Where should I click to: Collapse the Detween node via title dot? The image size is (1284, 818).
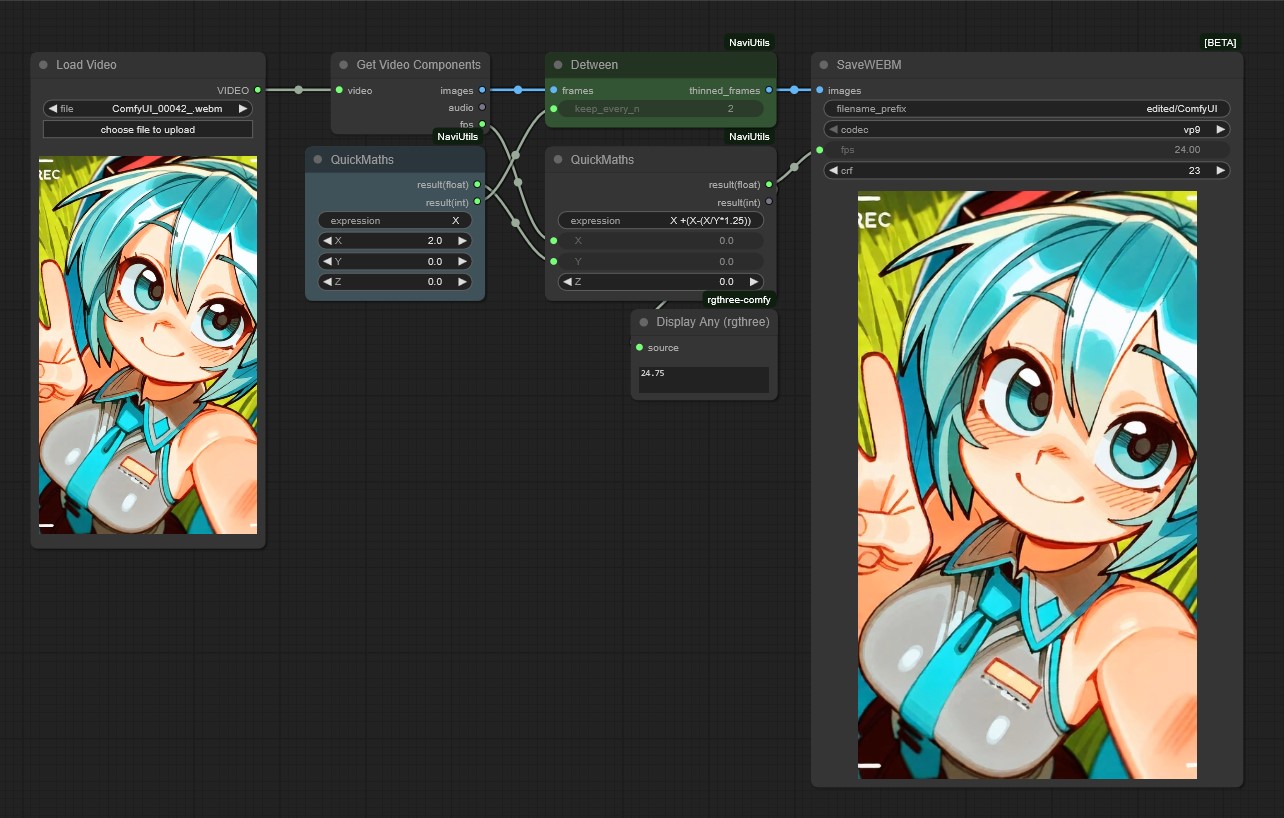(x=558, y=65)
